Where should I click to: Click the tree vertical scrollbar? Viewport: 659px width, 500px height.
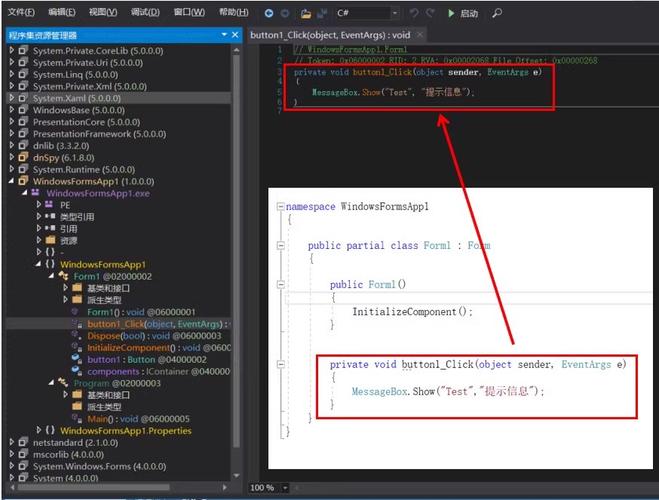tap(236, 252)
